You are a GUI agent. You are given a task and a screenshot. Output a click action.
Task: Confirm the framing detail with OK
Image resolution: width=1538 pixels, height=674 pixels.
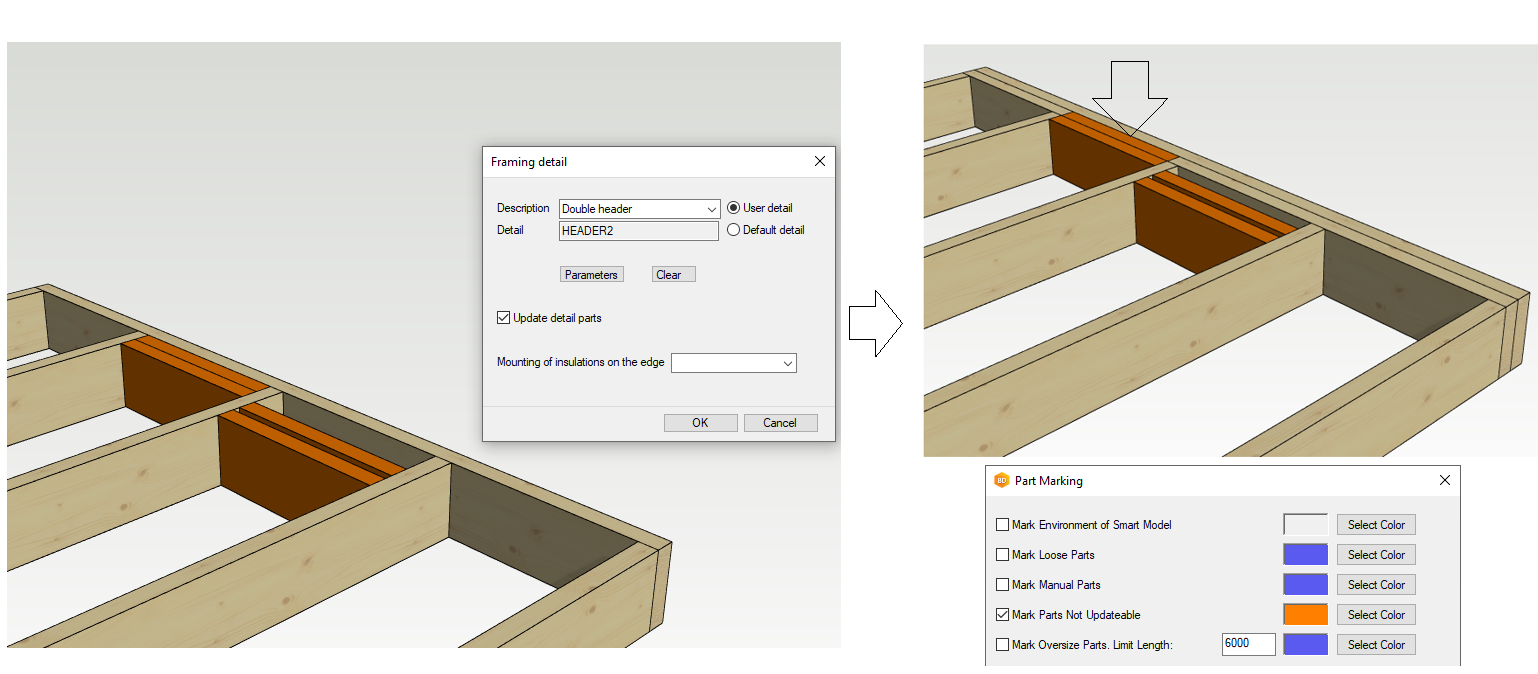(700, 423)
